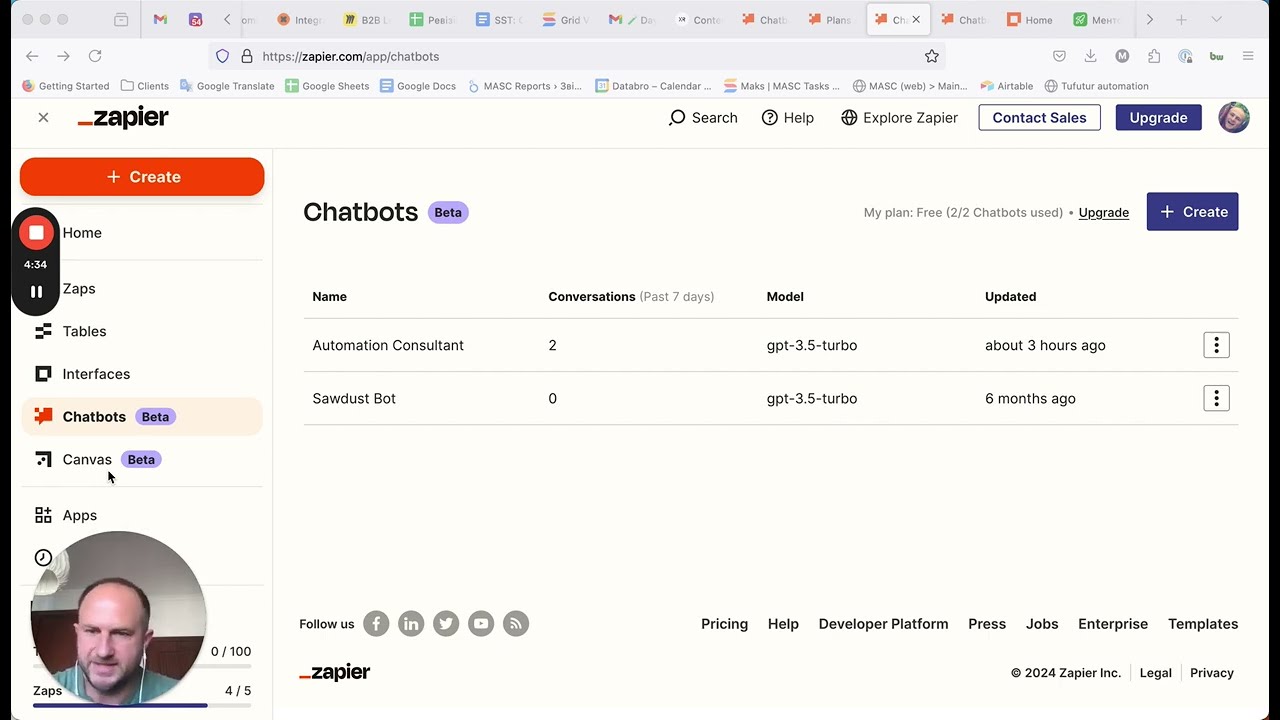The image size is (1280, 720).
Task: Click the Updated column header
Action: pos(1010,297)
